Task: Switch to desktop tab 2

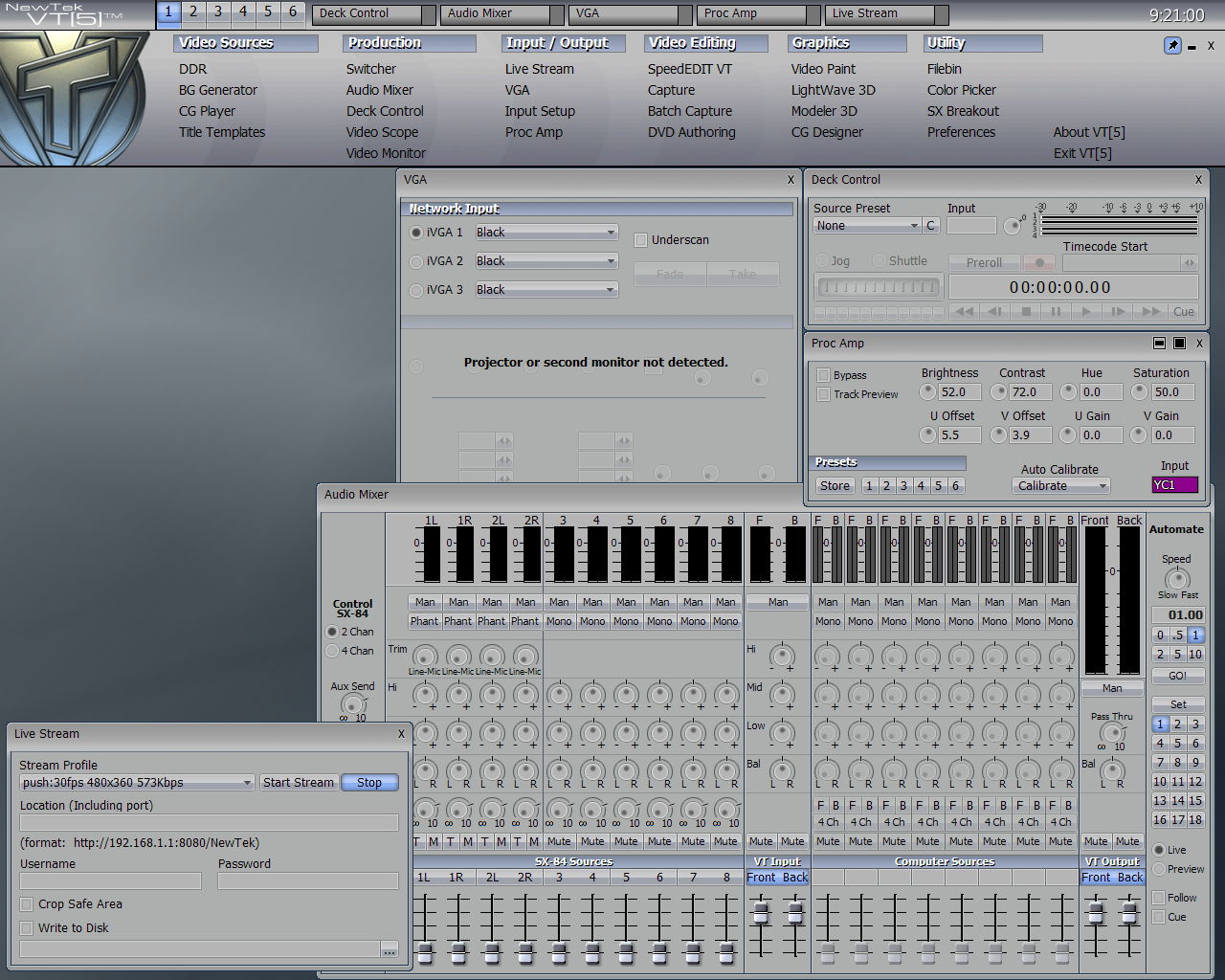Action: point(193,12)
